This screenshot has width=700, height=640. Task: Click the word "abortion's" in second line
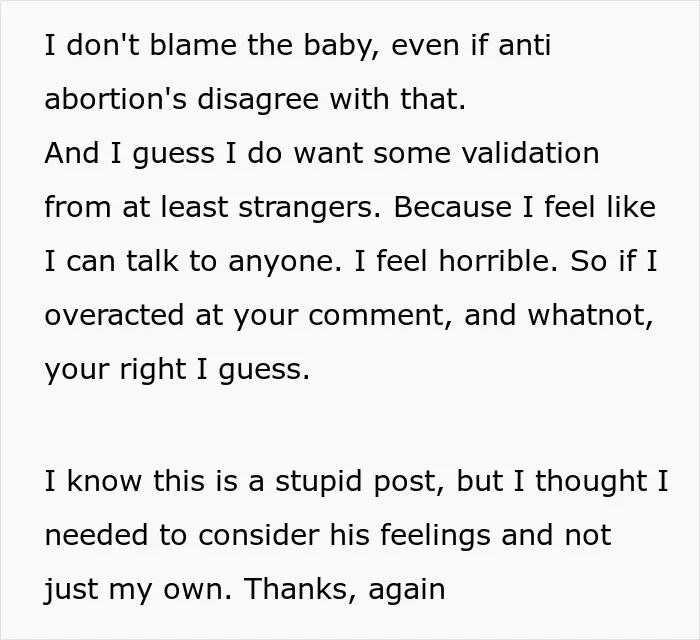pos(116,99)
